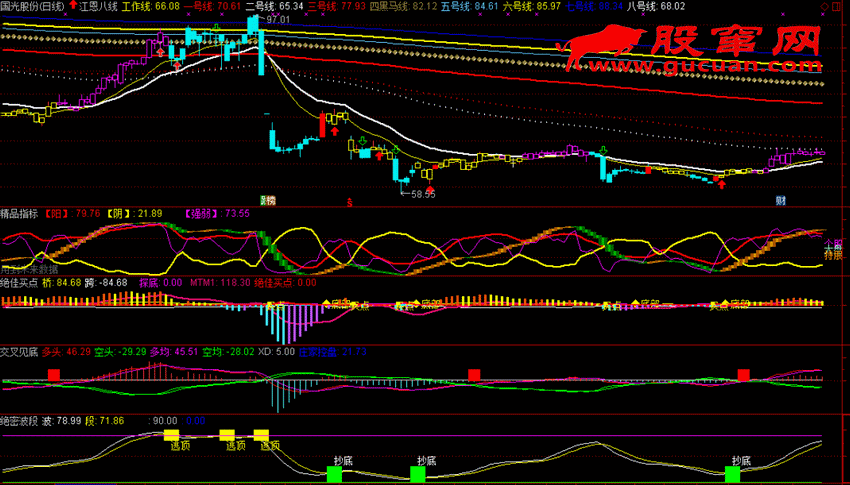Click the third yellow 逃顶 square marker
The width and height of the screenshot is (850, 485).
point(261,435)
